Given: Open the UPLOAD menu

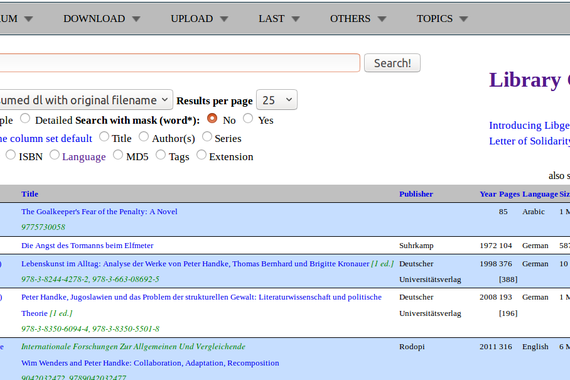Looking at the screenshot, I should pos(199,19).
